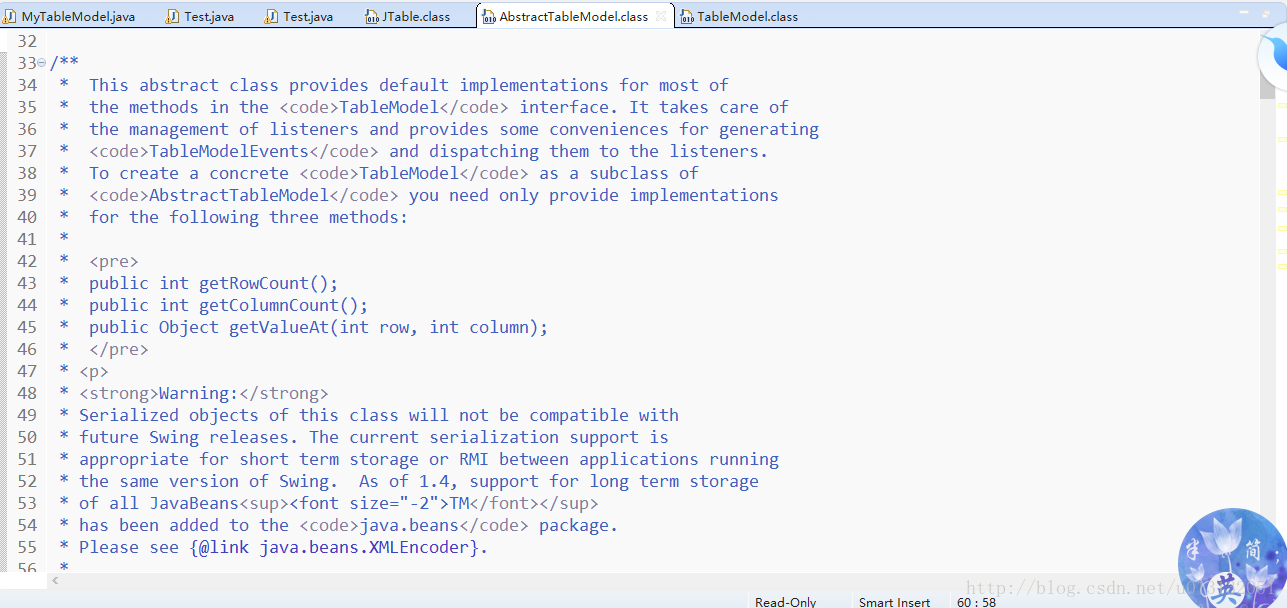
Task: Click the horizontal scrollbar left arrow
Action: [54, 580]
